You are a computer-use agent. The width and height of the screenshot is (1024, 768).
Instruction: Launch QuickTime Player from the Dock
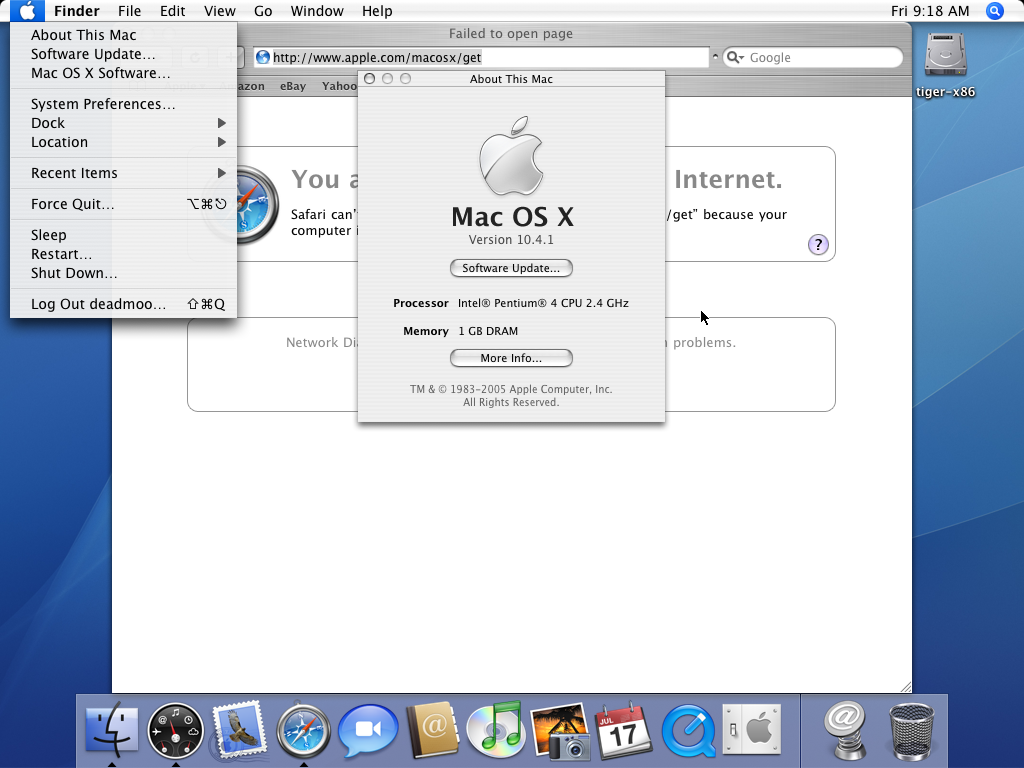pos(688,730)
